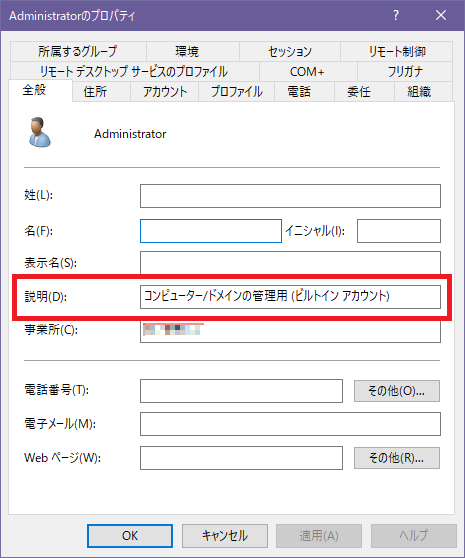Image resolution: width=465 pixels, height=558 pixels.
Task: Open その他(O)... for phone numbers
Action: 397,391
